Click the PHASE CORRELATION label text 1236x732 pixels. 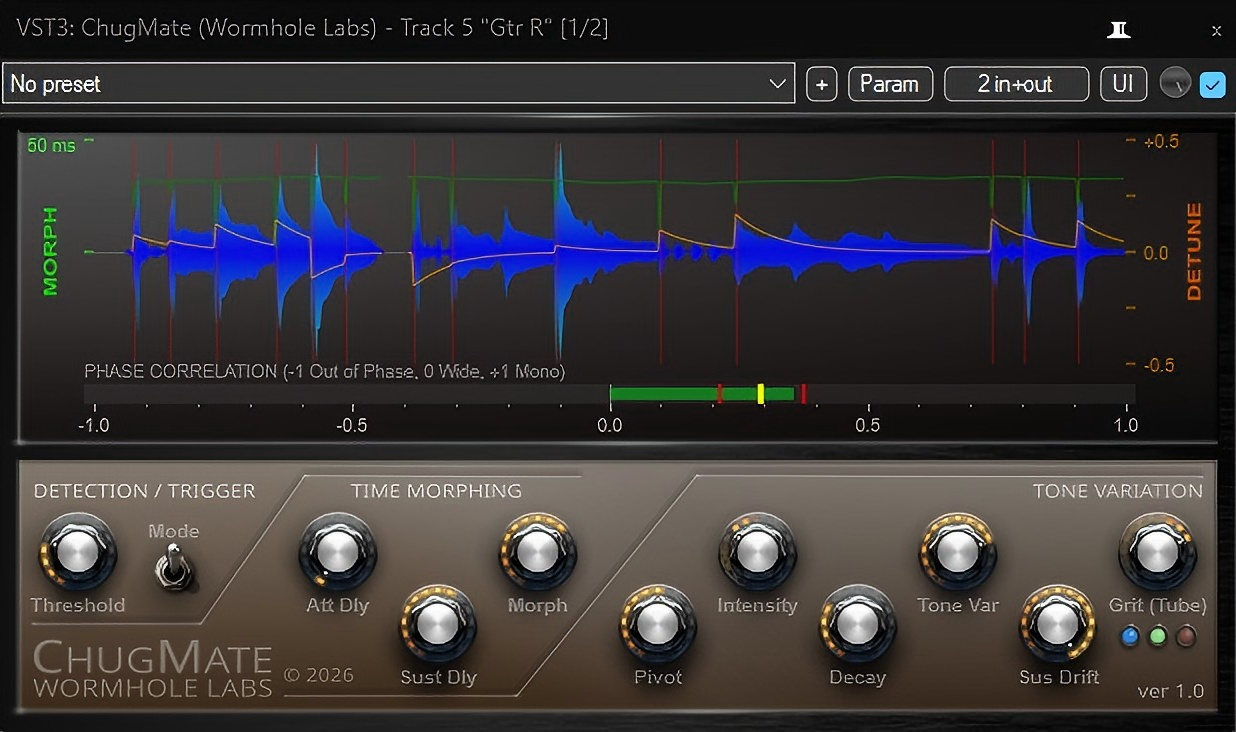click(x=324, y=372)
